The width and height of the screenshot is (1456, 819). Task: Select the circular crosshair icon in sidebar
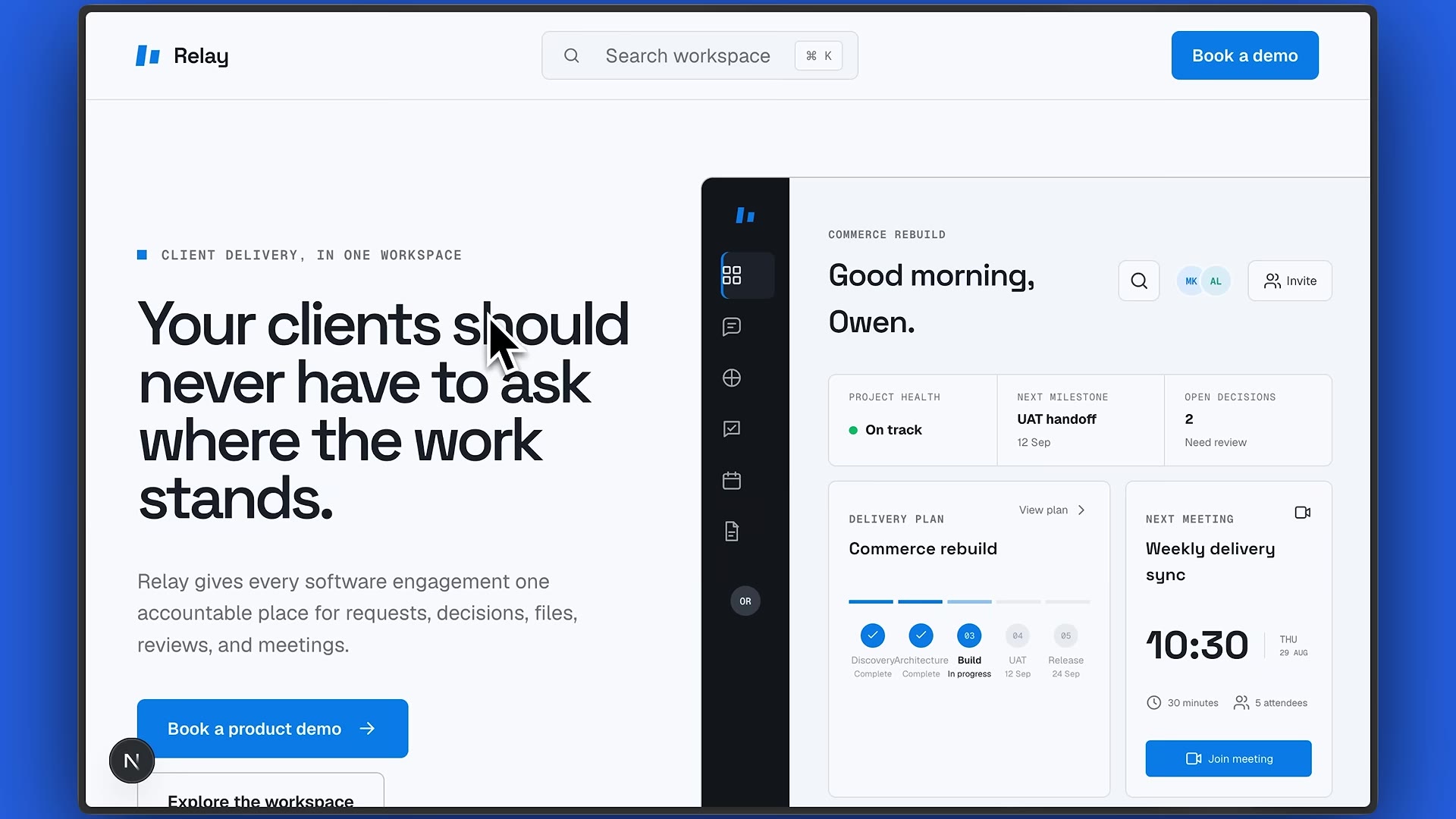pos(732,378)
